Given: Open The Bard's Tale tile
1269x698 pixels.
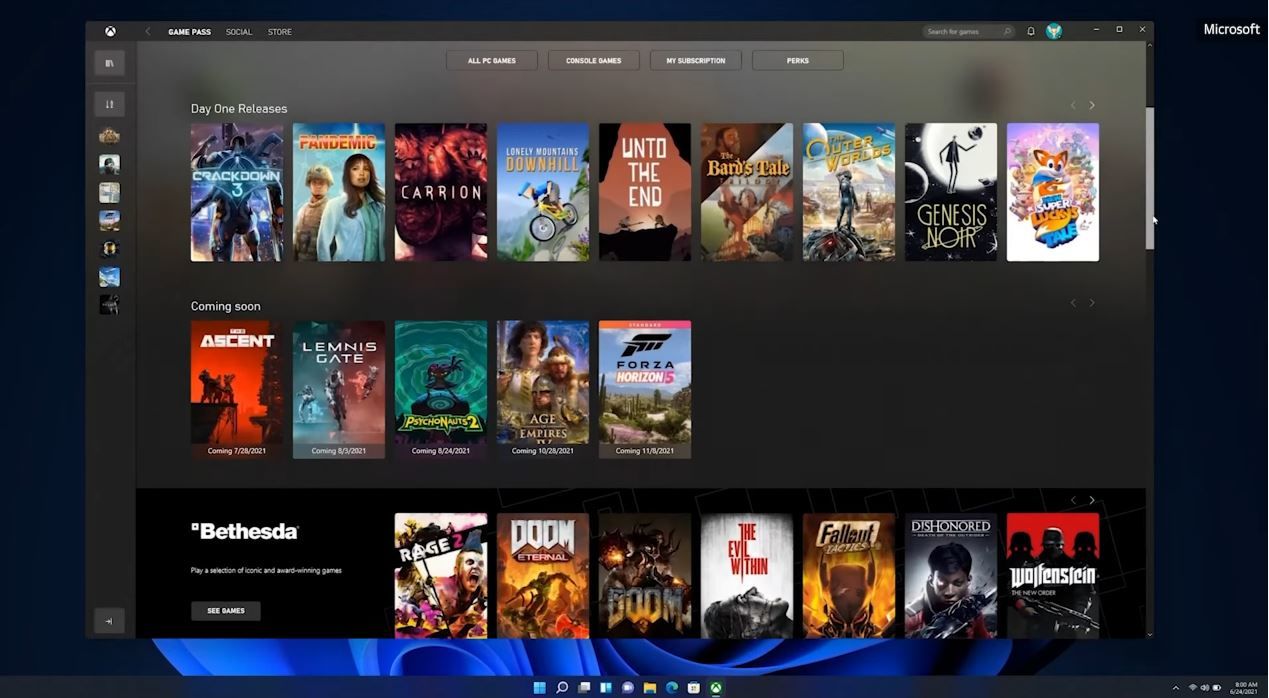Looking at the screenshot, I should [747, 192].
